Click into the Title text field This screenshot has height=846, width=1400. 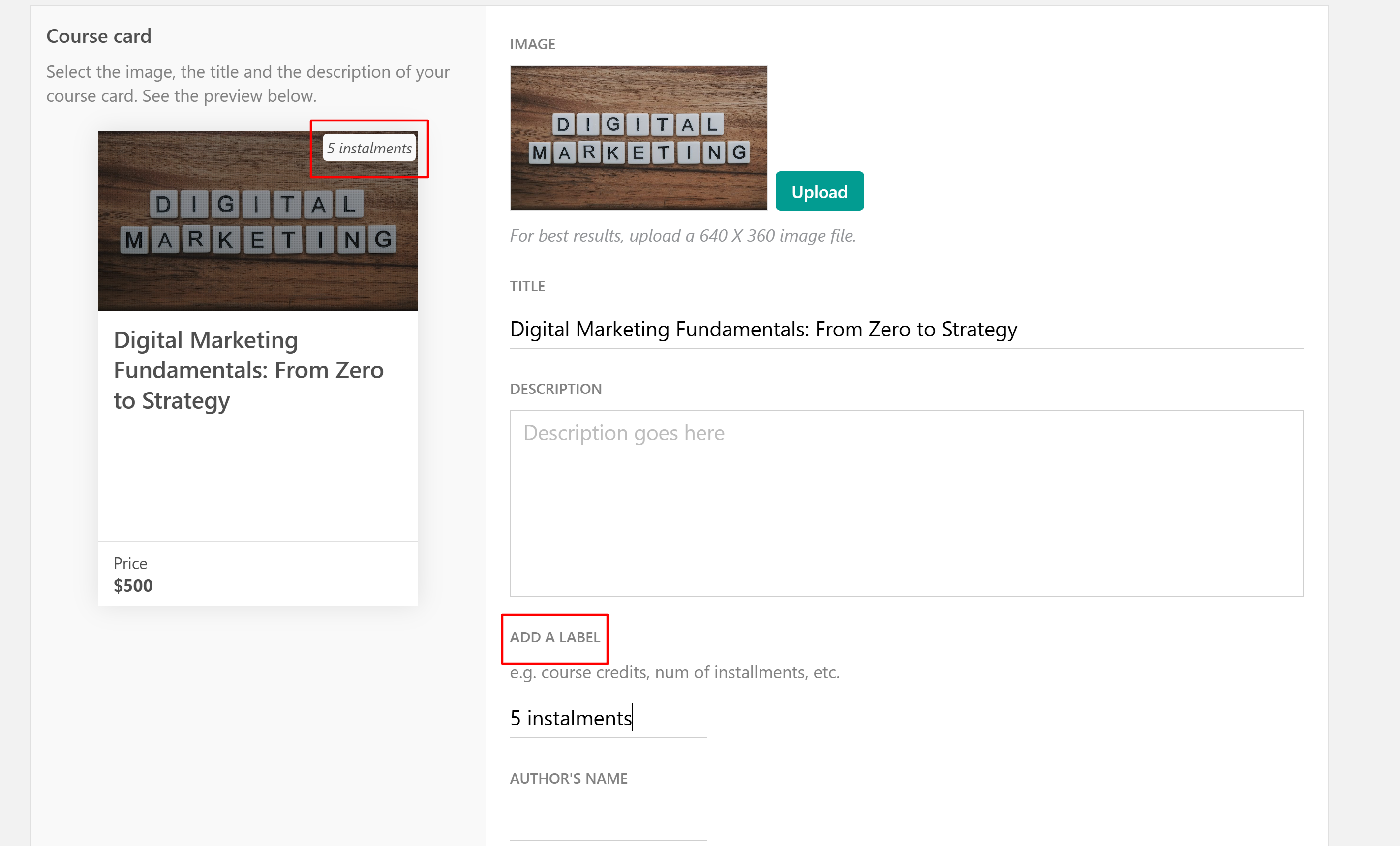[906, 330]
